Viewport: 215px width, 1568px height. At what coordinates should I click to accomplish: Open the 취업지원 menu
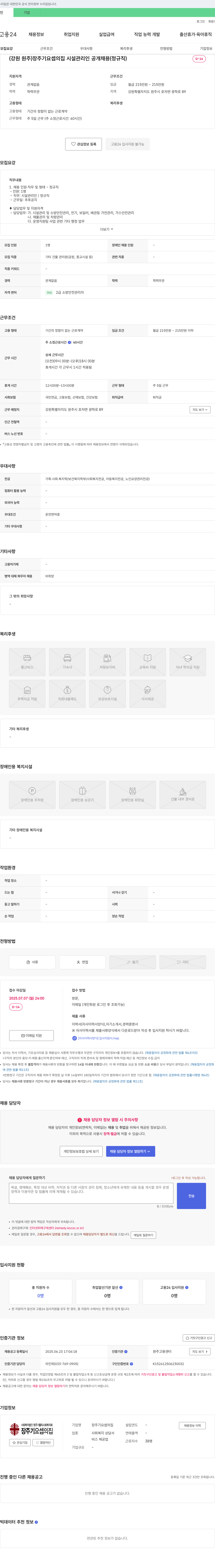(x=71, y=35)
